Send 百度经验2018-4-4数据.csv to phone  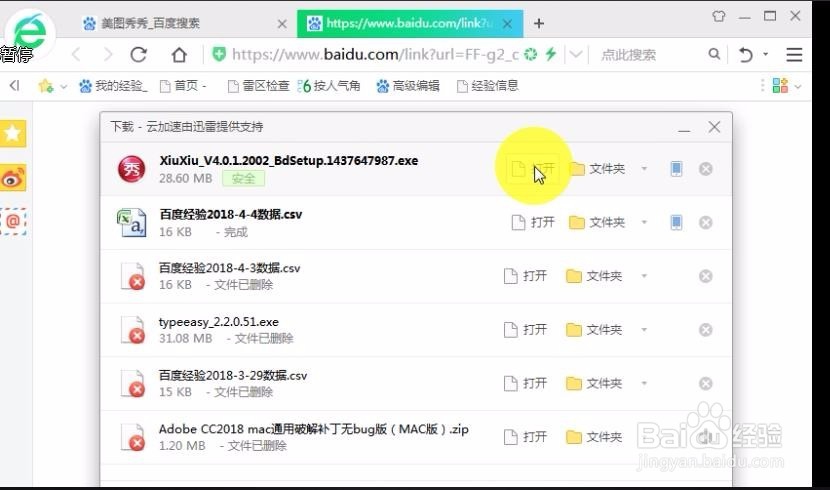676,222
